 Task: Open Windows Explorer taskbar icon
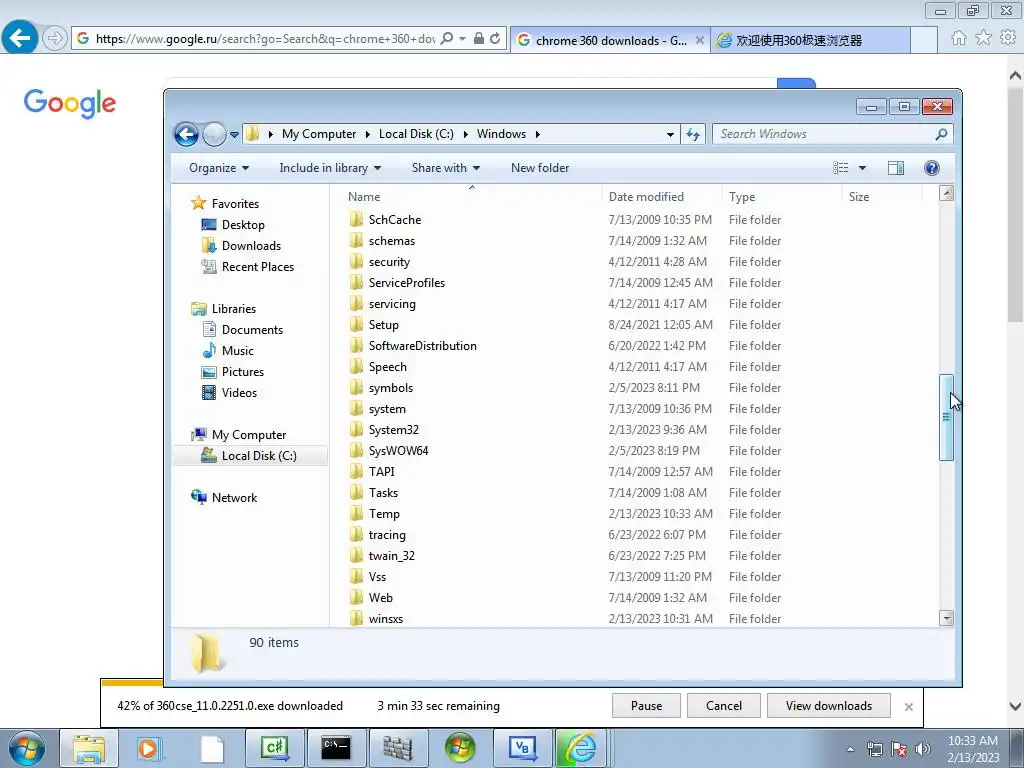point(89,748)
